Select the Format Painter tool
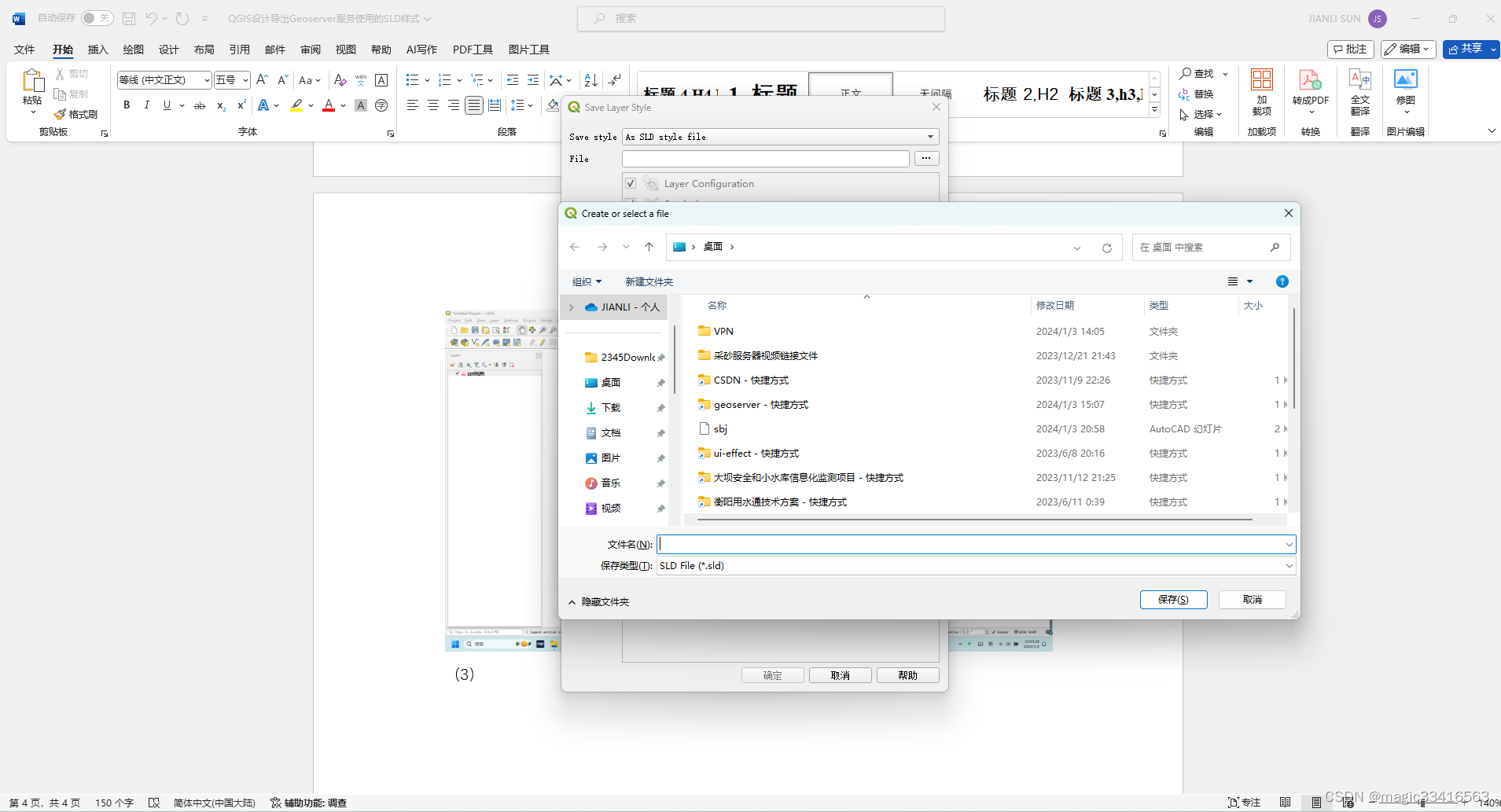Viewport: 1501px width, 812px height. click(x=76, y=115)
